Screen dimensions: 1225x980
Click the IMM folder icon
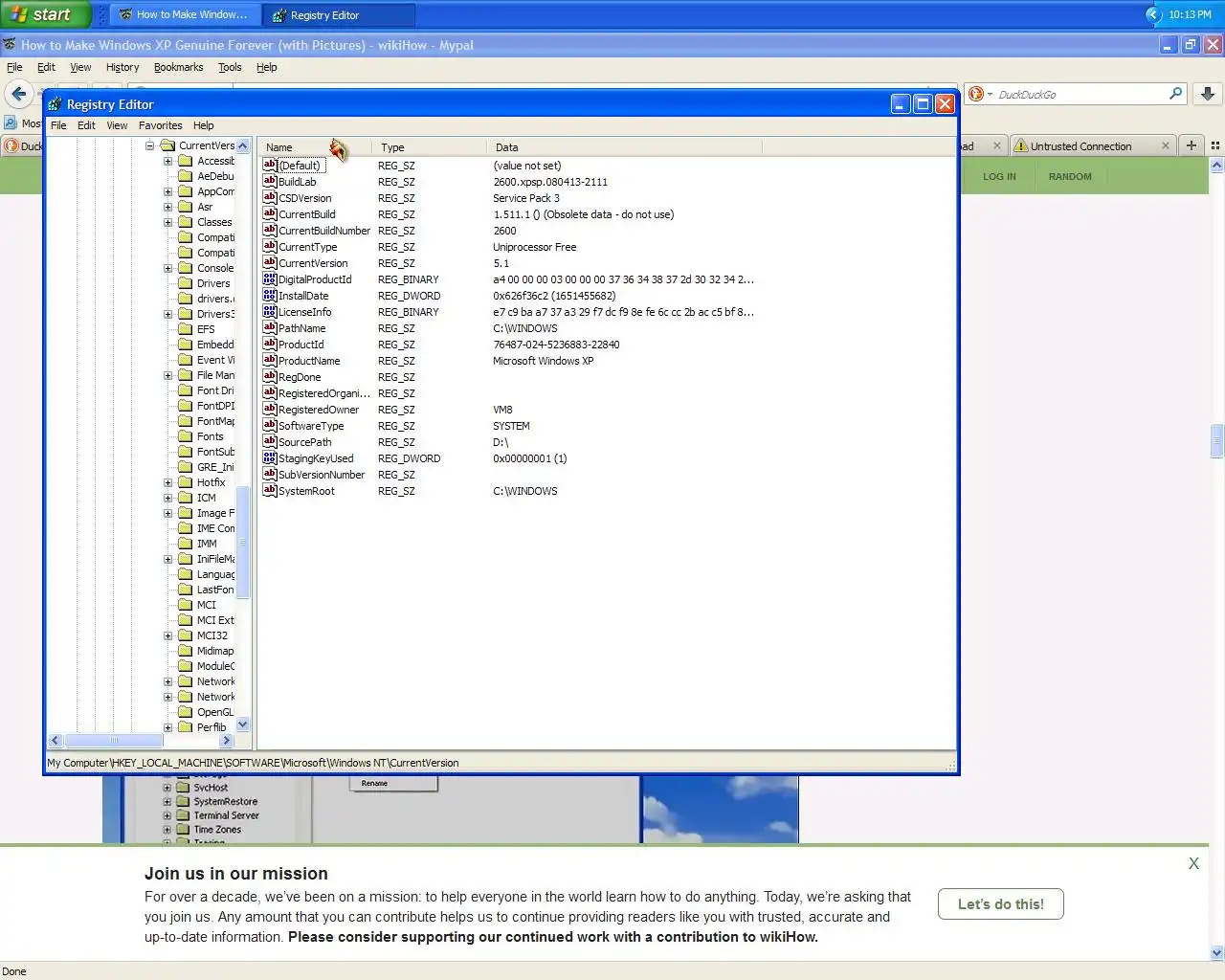pos(186,544)
